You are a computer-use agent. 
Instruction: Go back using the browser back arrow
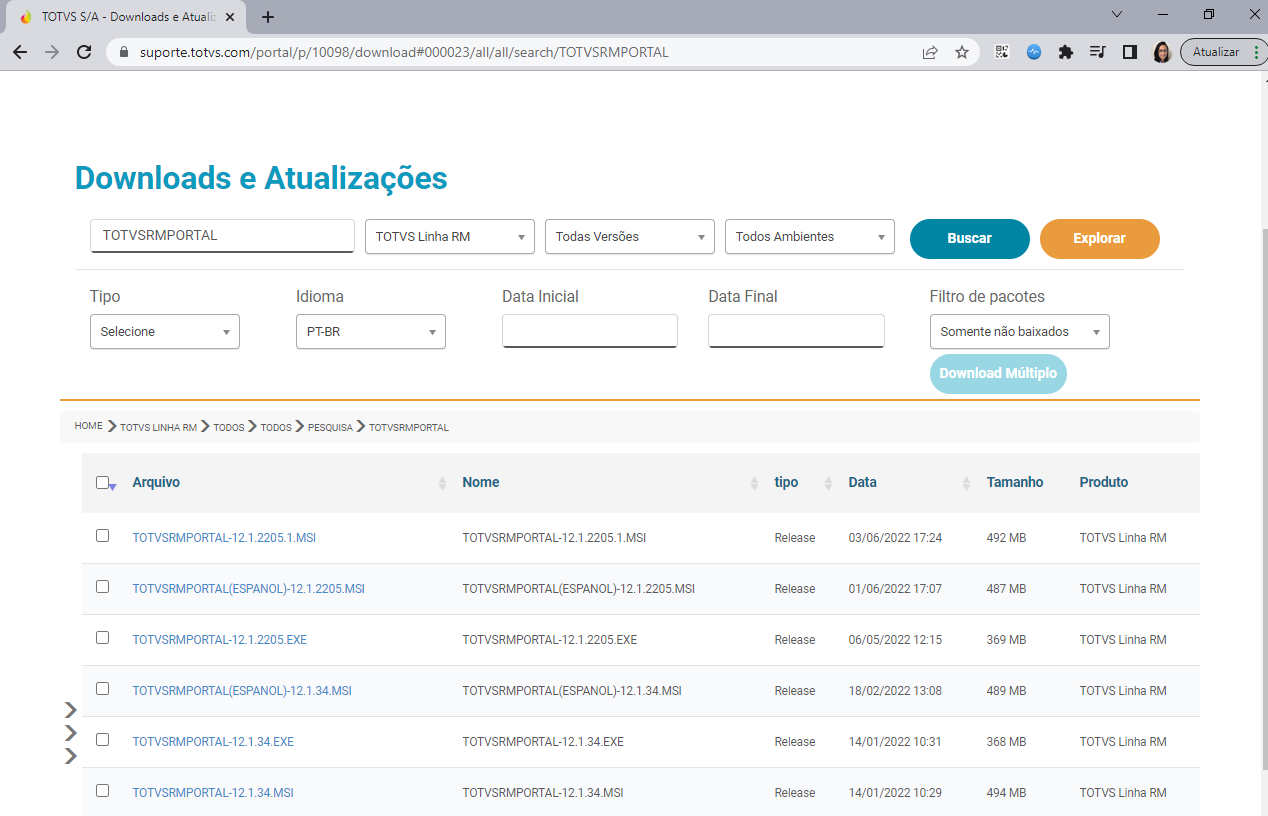click(20, 52)
